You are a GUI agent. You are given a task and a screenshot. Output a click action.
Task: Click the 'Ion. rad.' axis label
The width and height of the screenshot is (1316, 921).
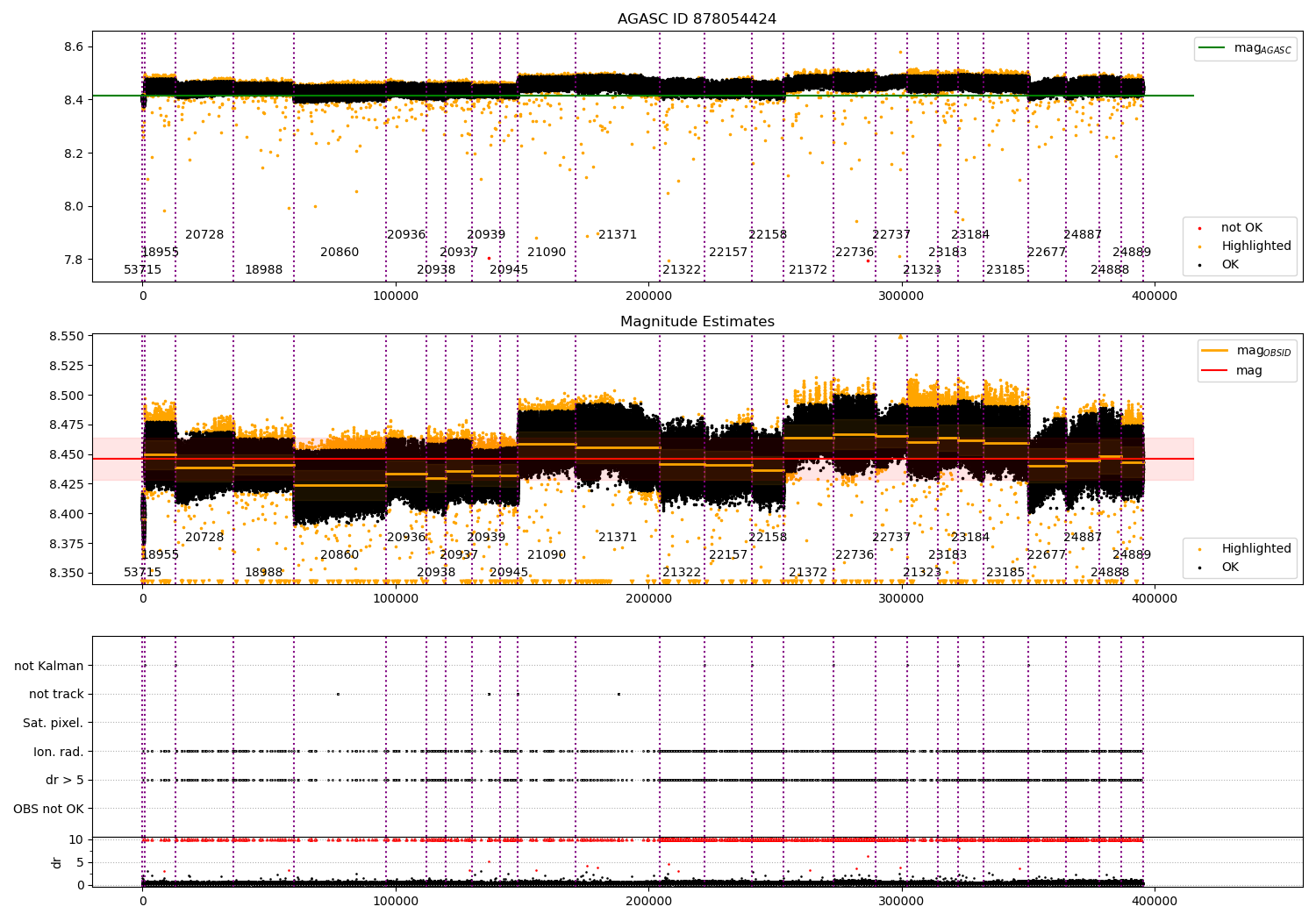coord(59,752)
